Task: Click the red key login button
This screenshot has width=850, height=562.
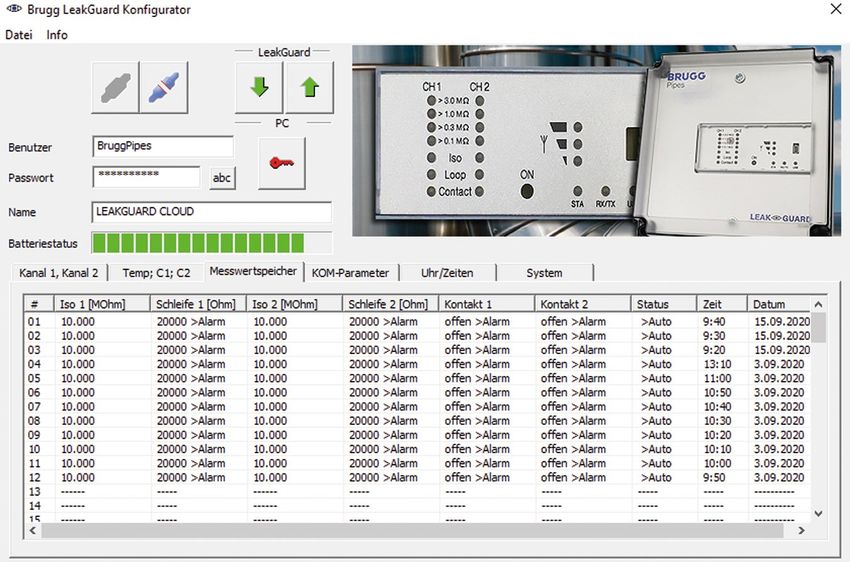Action: 282,163
